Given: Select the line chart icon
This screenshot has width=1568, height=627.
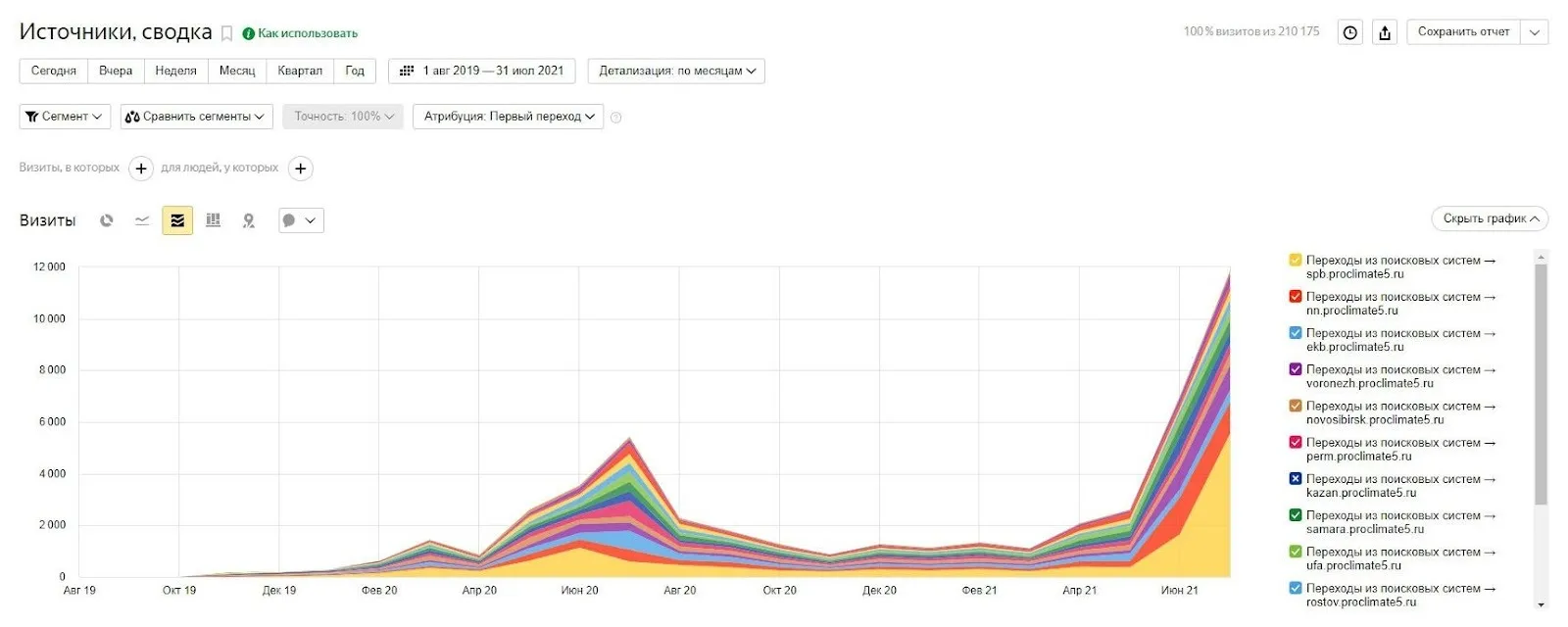Looking at the screenshot, I should [x=142, y=220].
